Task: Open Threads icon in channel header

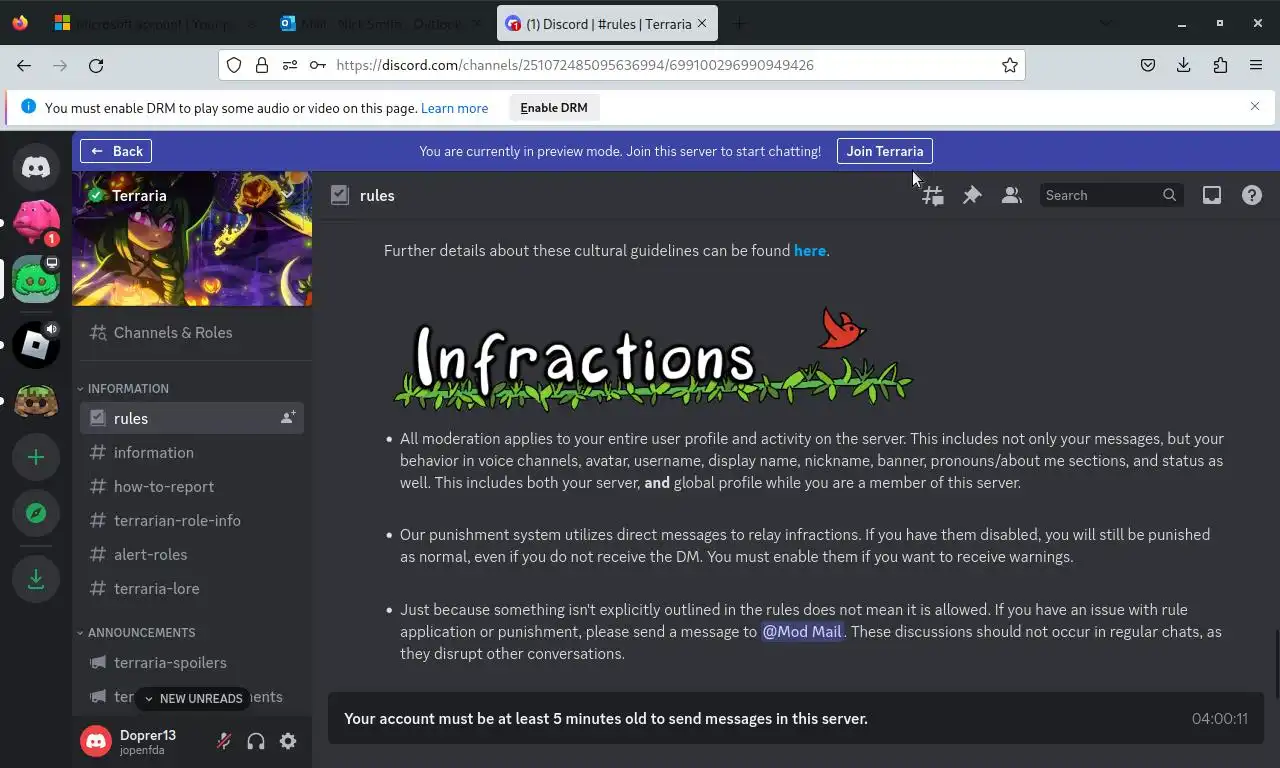Action: coord(932,195)
